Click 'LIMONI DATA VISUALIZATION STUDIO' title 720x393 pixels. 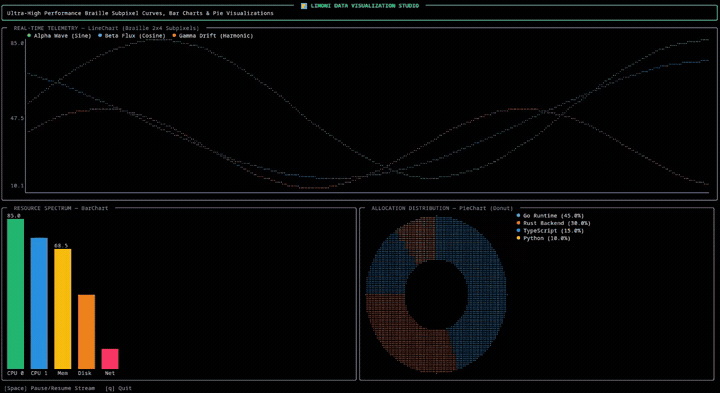pos(365,6)
